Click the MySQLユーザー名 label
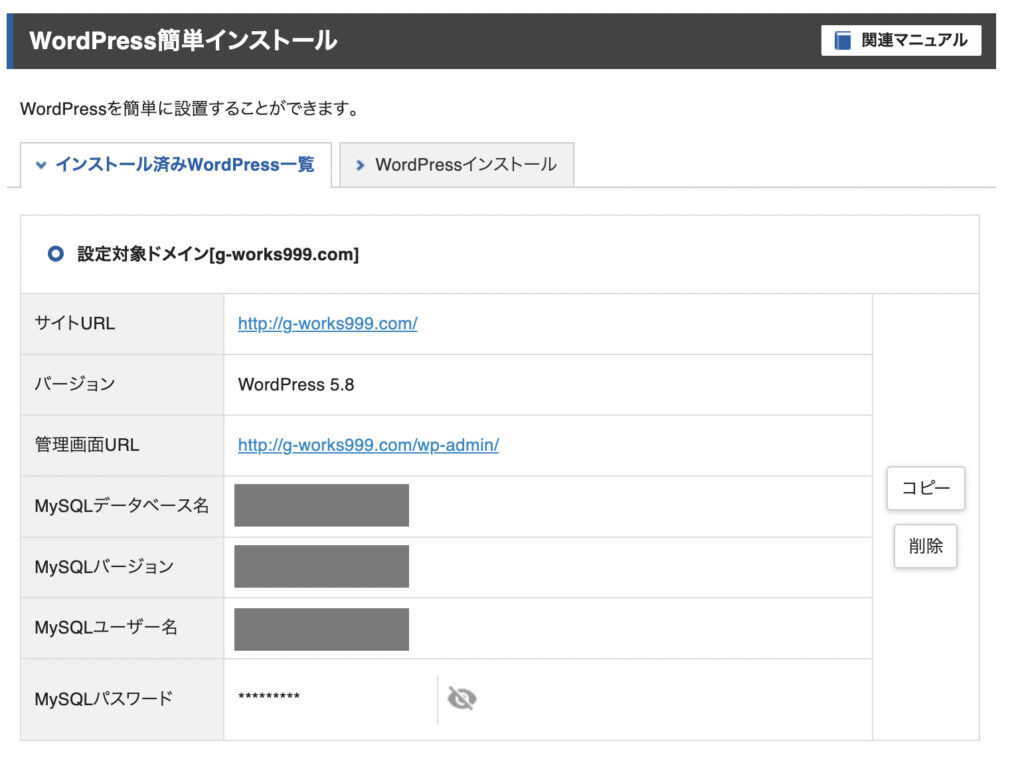This screenshot has height=757, width=1024. click(106, 628)
